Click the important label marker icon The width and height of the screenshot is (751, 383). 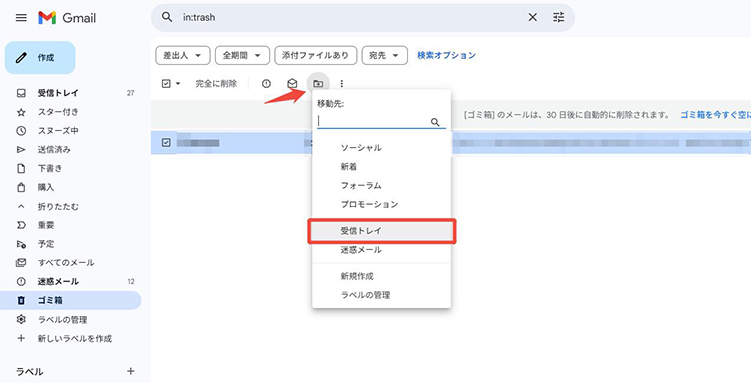pos(21,225)
